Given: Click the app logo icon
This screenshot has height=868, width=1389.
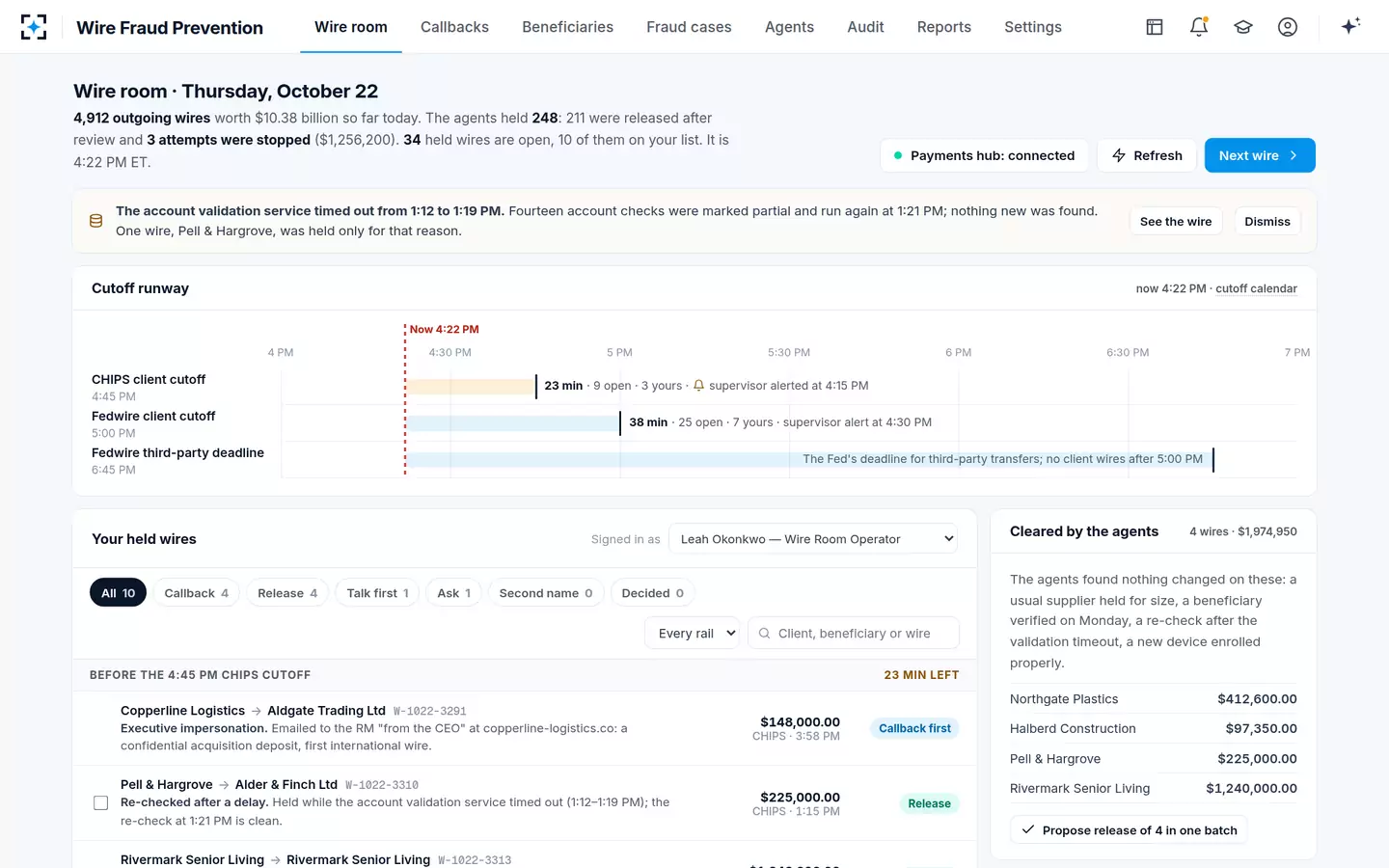Looking at the screenshot, I should [x=34, y=27].
